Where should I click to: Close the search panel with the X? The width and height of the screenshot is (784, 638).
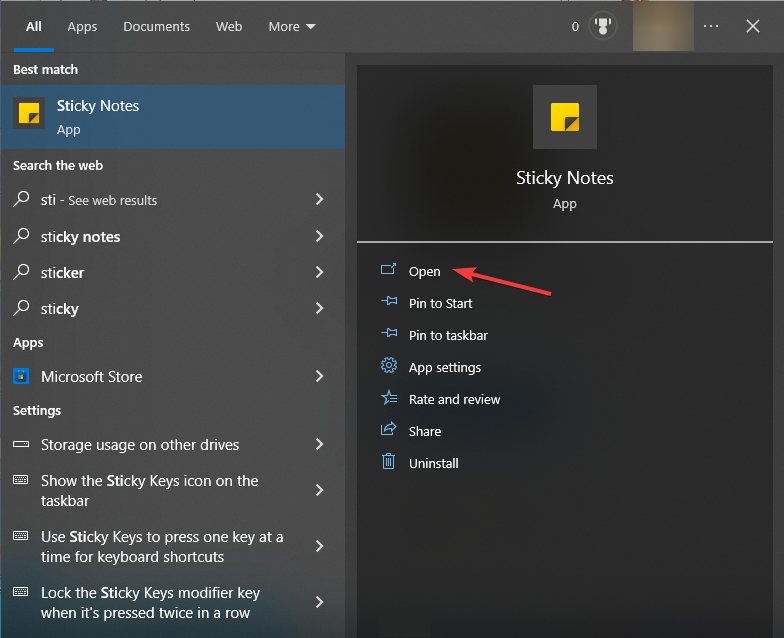pos(752,26)
